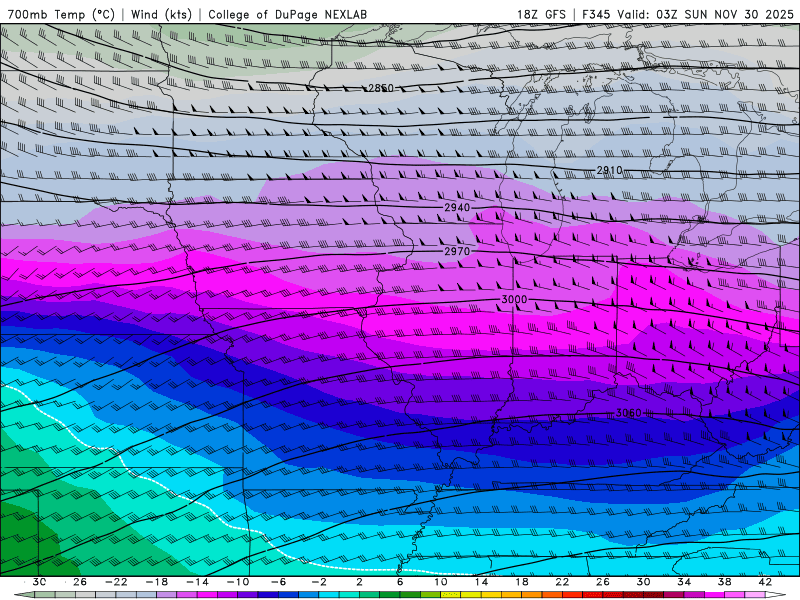This screenshot has height=600, width=800.
Task: Click the 3060 height contour label
Action: [628, 412]
